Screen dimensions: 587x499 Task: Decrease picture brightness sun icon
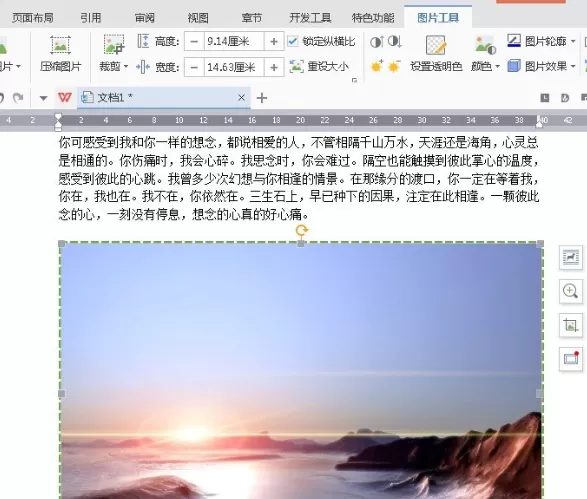395,67
